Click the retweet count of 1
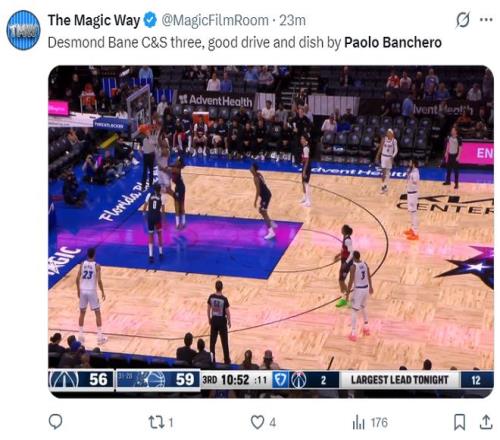Viewport: 500px width, 440px height. click(171, 423)
